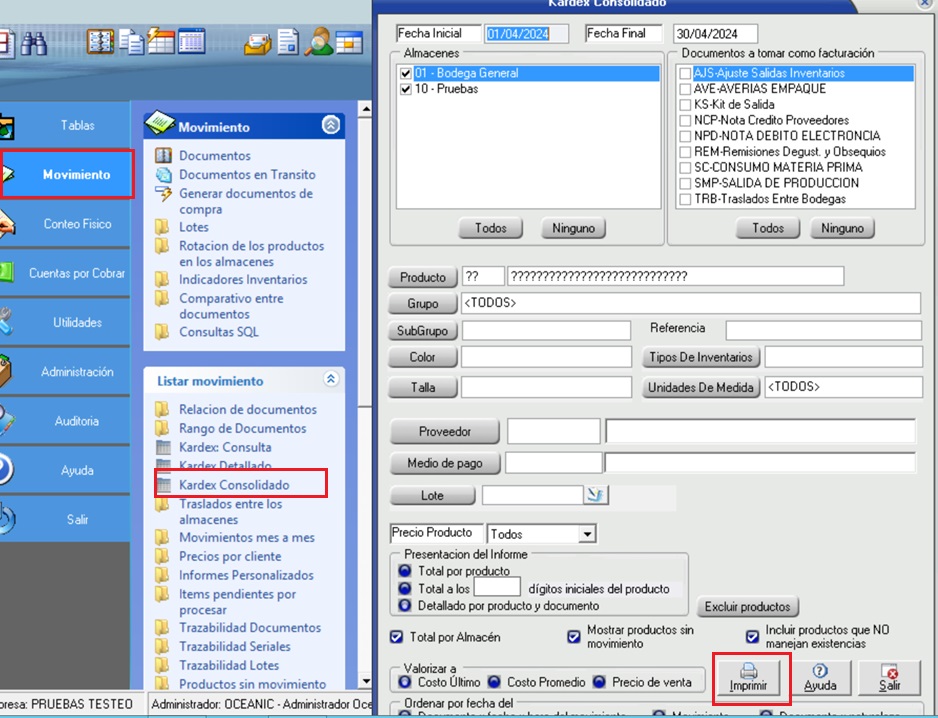938x718 pixels.
Task: Open Kardex Detallado in the list
Action: click(x=224, y=466)
